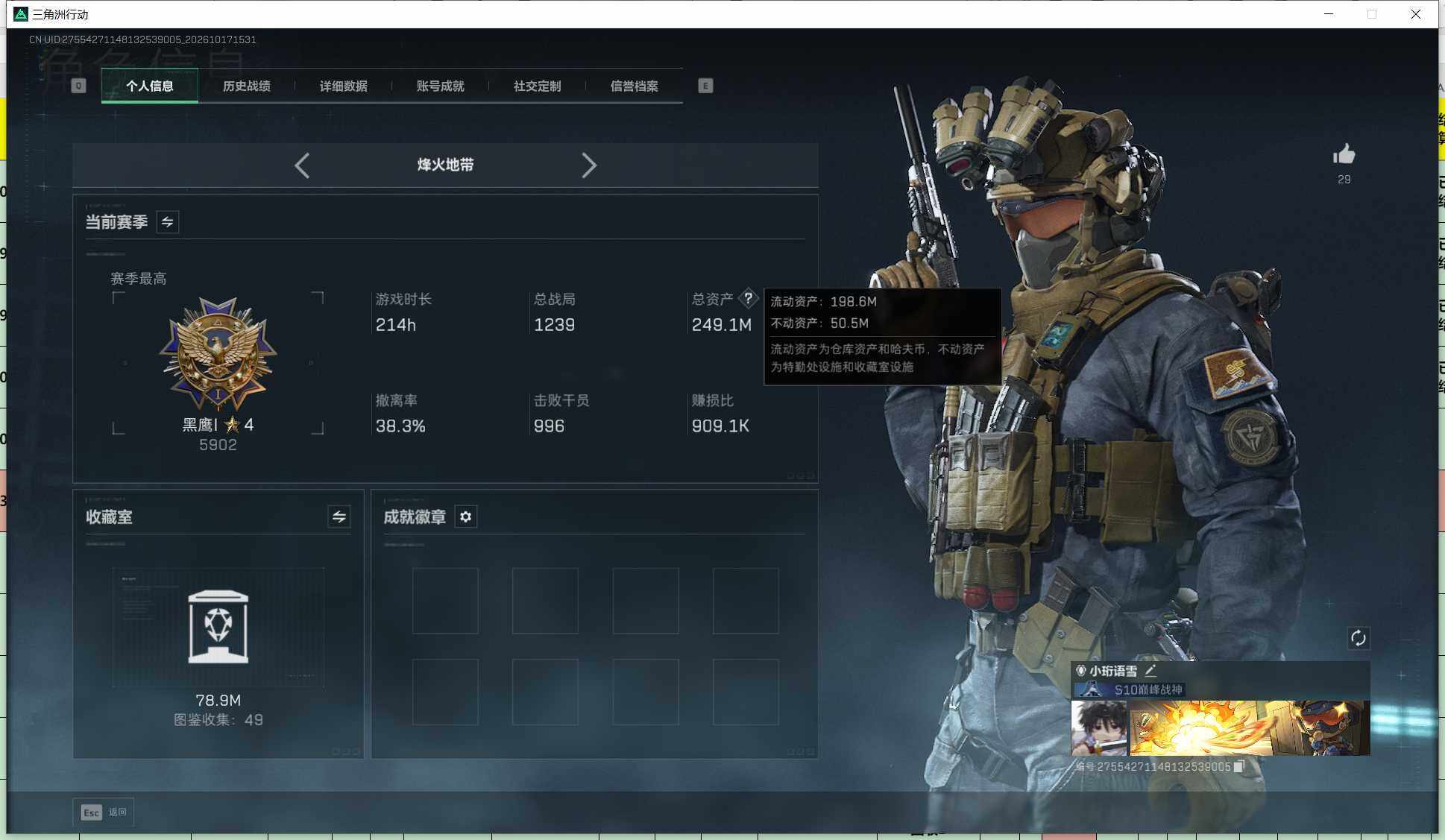1445x840 pixels.
Task: Click the 总资产 value 249.1M
Action: (x=722, y=325)
